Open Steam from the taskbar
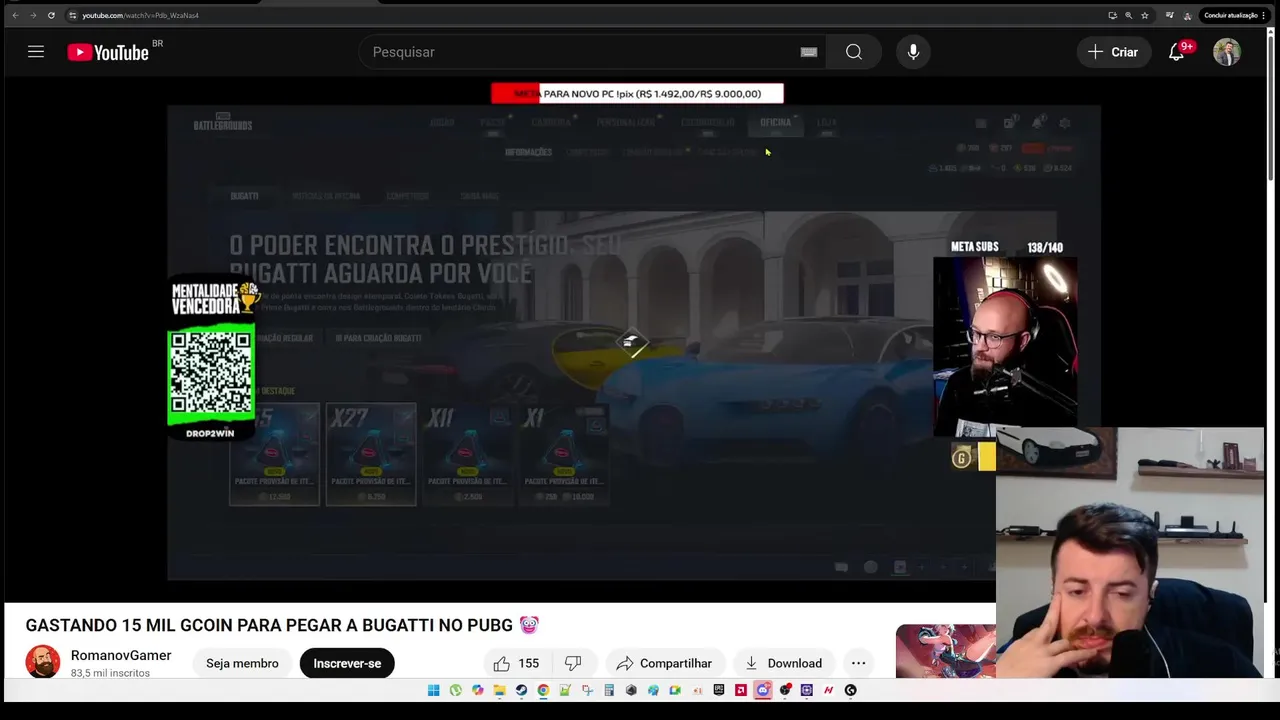The image size is (1280, 720). point(522,690)
